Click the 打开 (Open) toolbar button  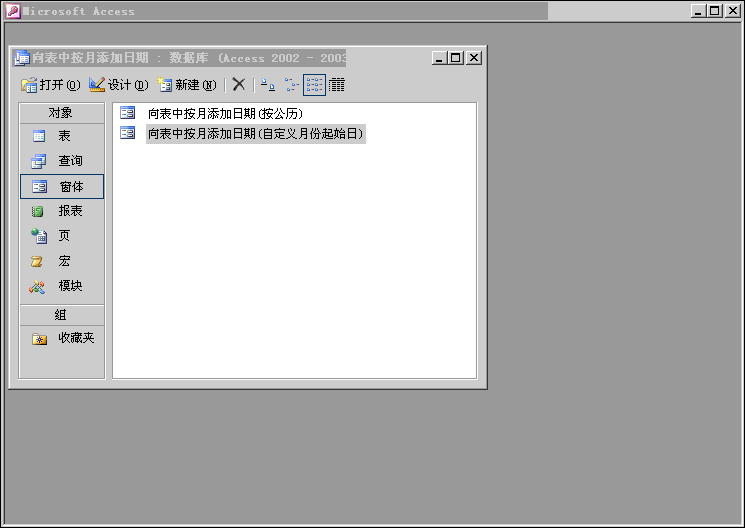click(x=50, y=85)
